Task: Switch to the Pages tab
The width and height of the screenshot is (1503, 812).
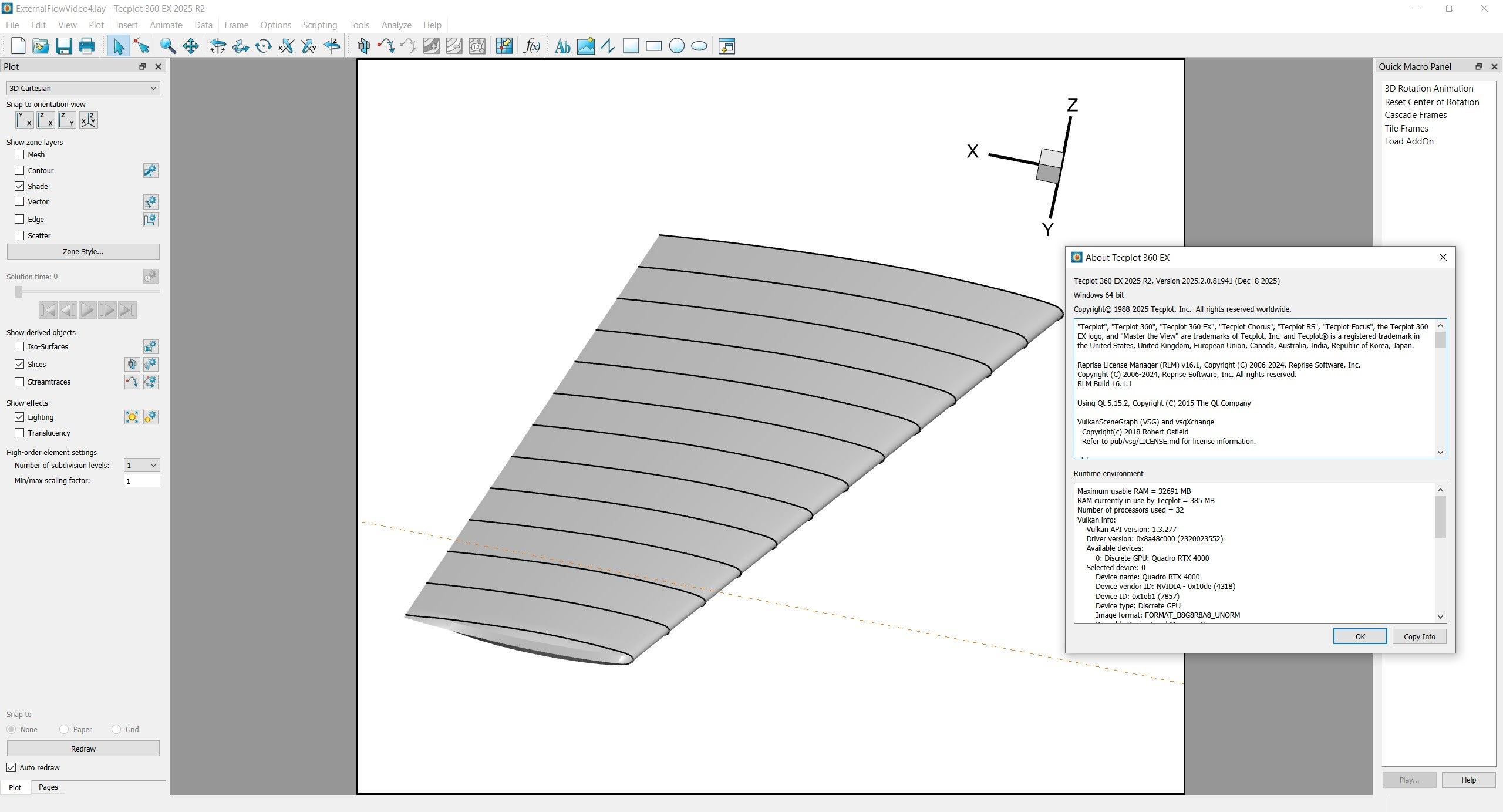Action: (48, 787)
